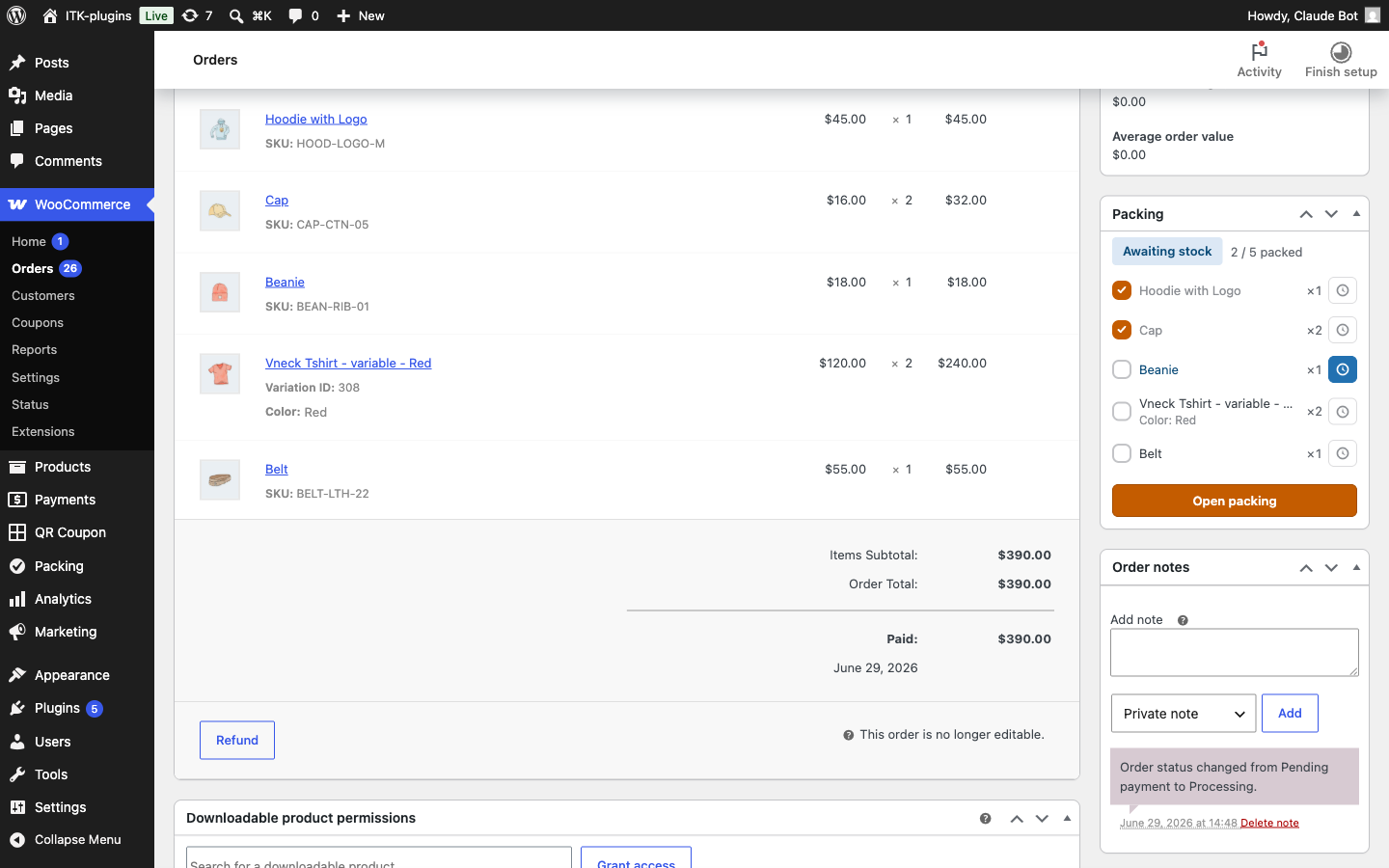Move Downloadable product permissions panel down
The height and width of the screenshot is (868, 1389).
pyautogui.click(x=1042, y=818)
